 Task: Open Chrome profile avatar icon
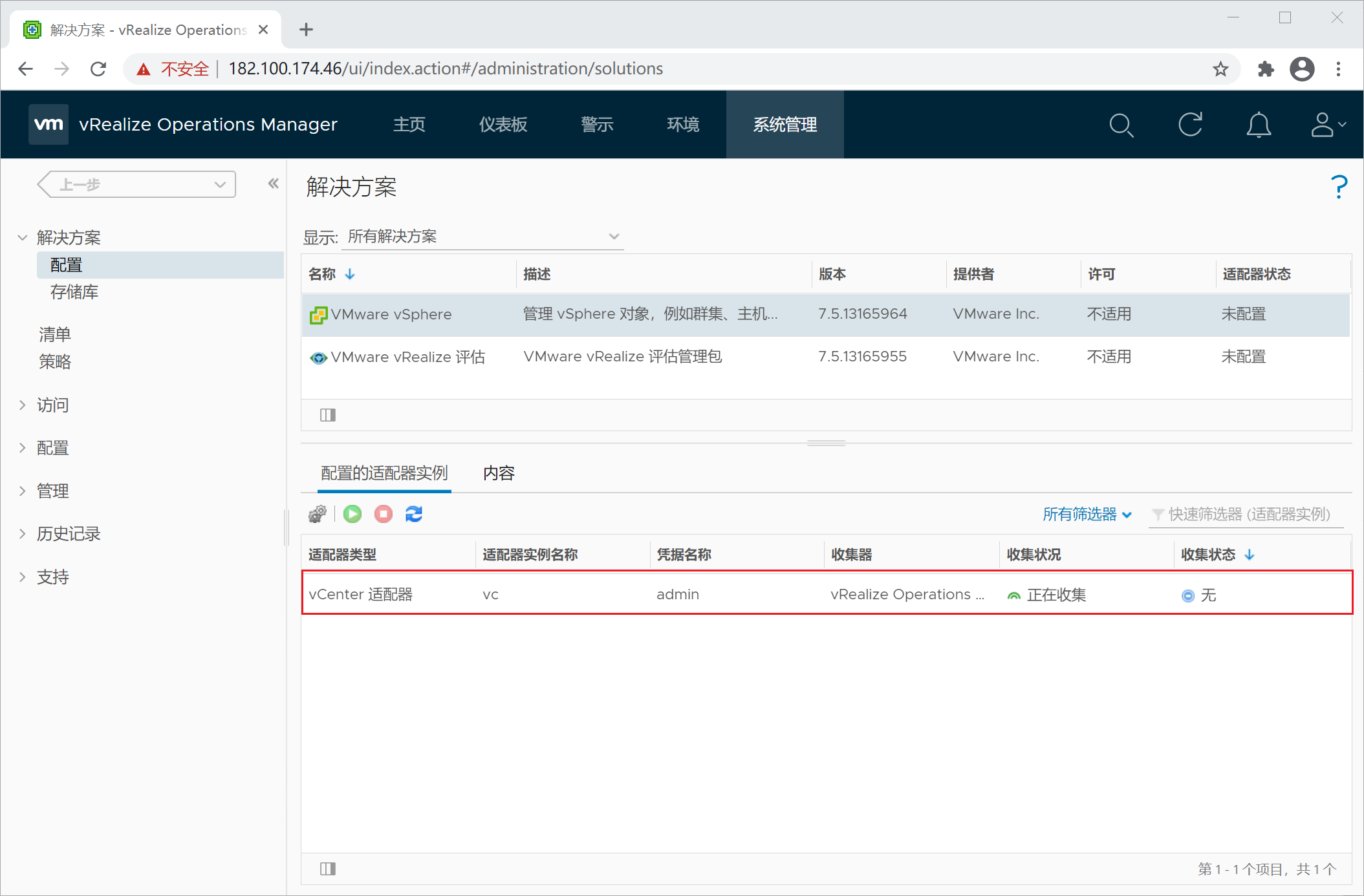tap(1302, 69)
